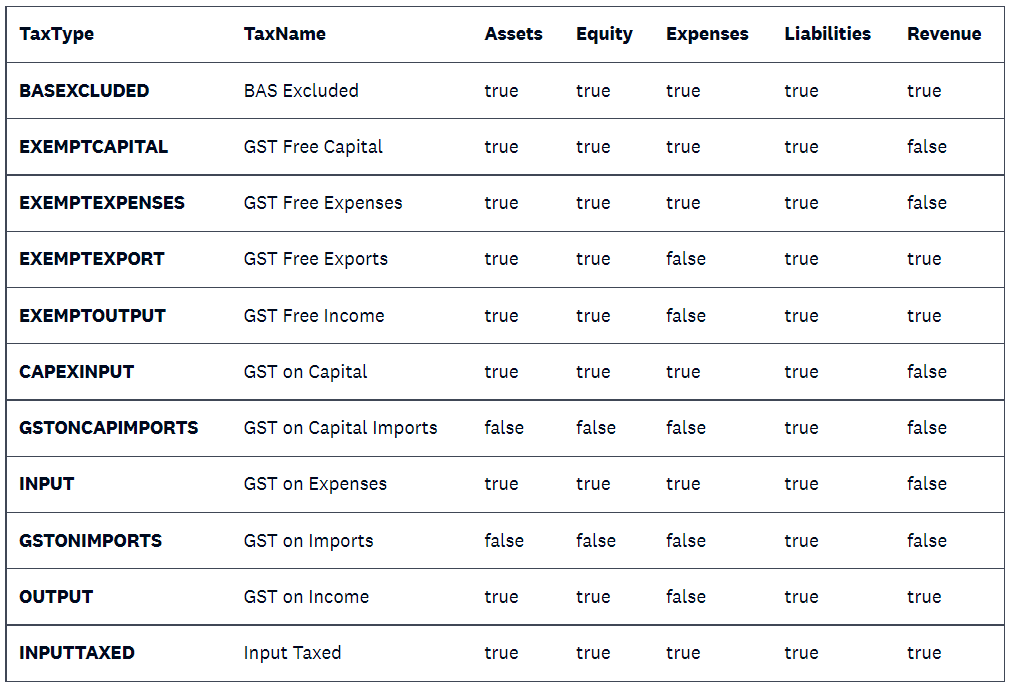Select the Revenue column header
Image resolution: width=1011 pixels, height=689 pixels.
click(x=944, y=34)
